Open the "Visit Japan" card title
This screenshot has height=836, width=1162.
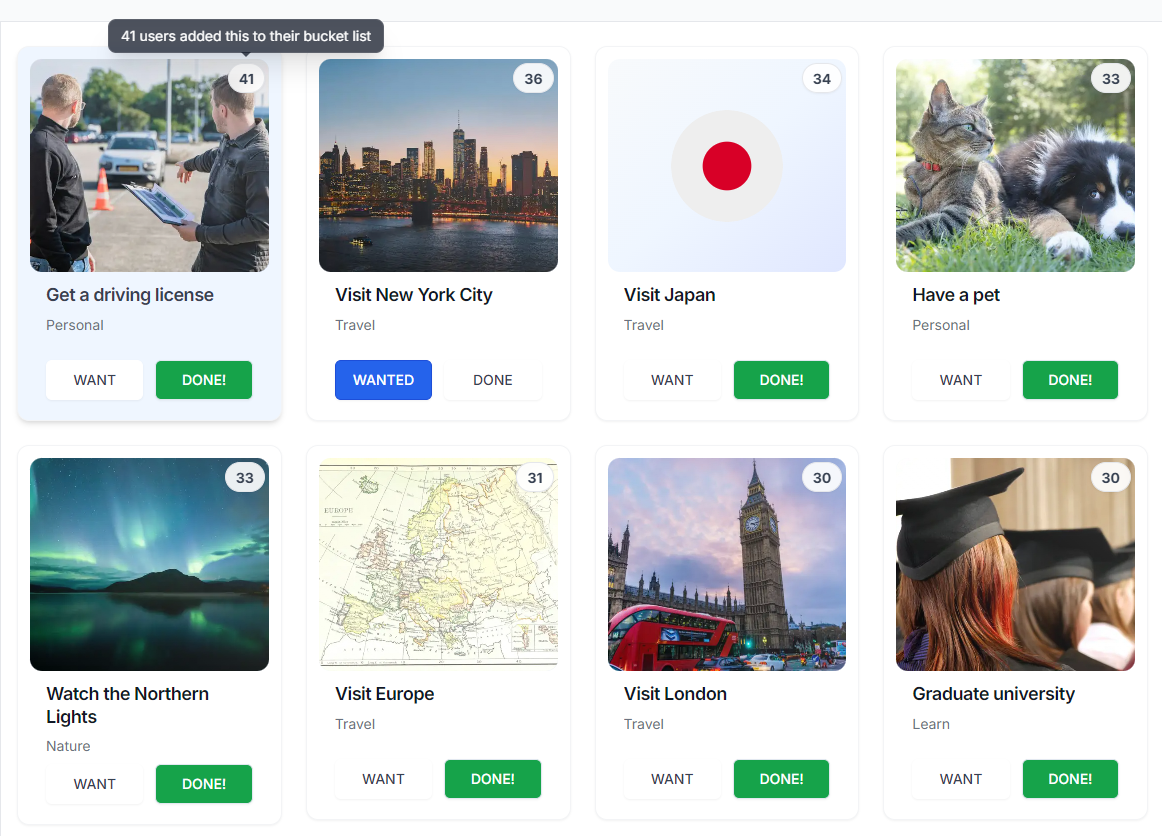point(670,295)
